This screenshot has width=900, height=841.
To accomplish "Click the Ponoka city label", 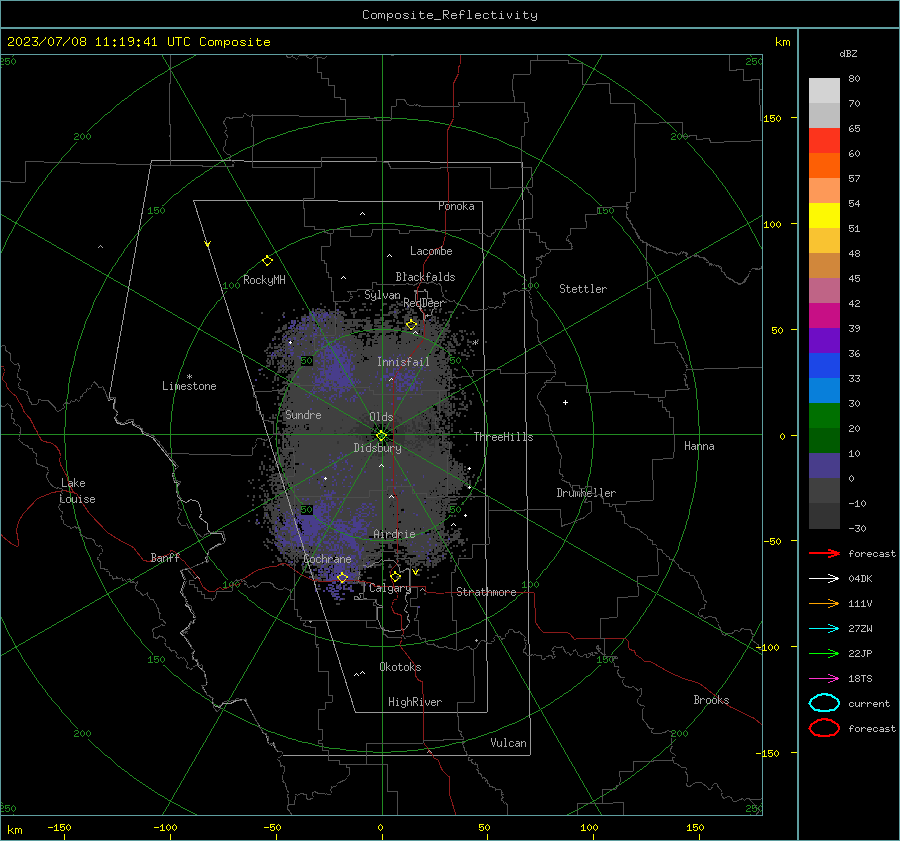I will pyautogui.click(x=456, y=206).
